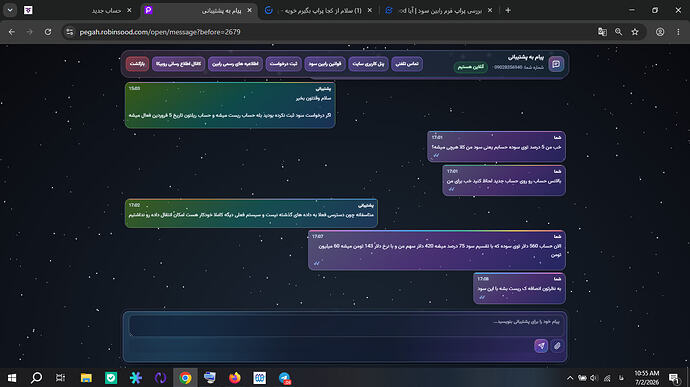Switch to the 'بررسی پراپ فرم رابین سود' tab
Viewport: 690px width, 387px height.
coord(439,10)
